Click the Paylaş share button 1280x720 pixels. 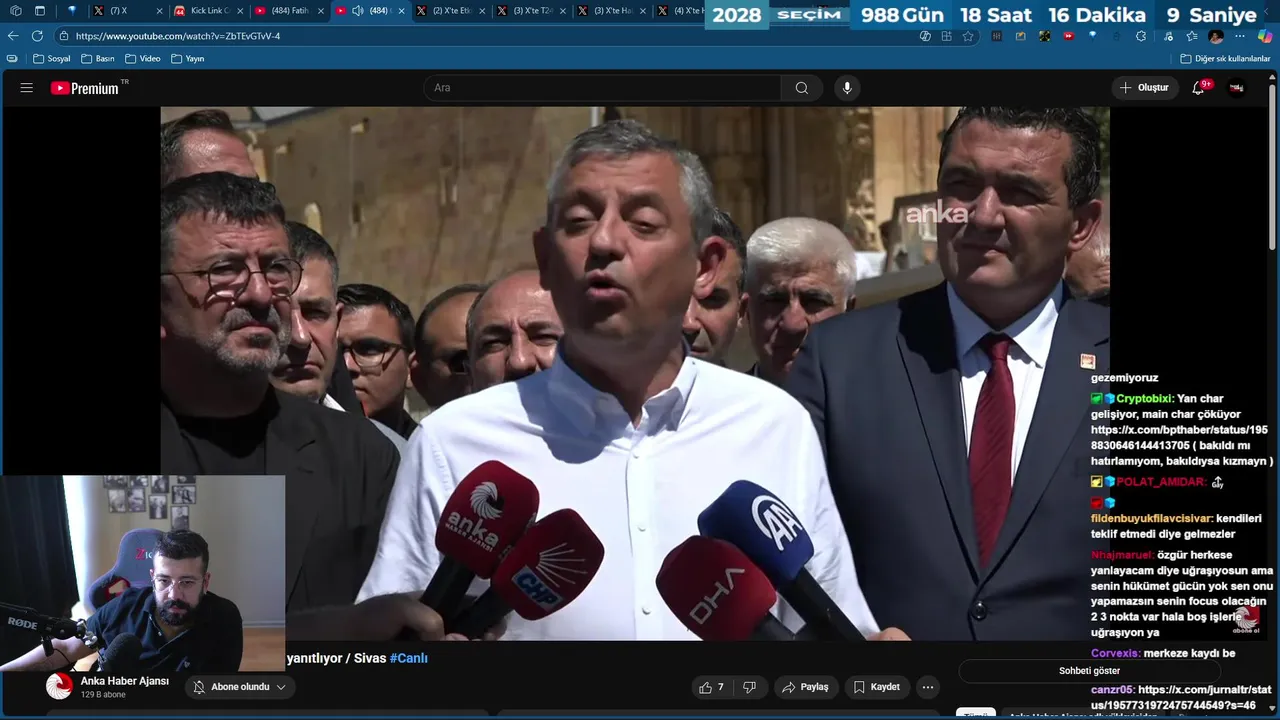coord(805,687)
